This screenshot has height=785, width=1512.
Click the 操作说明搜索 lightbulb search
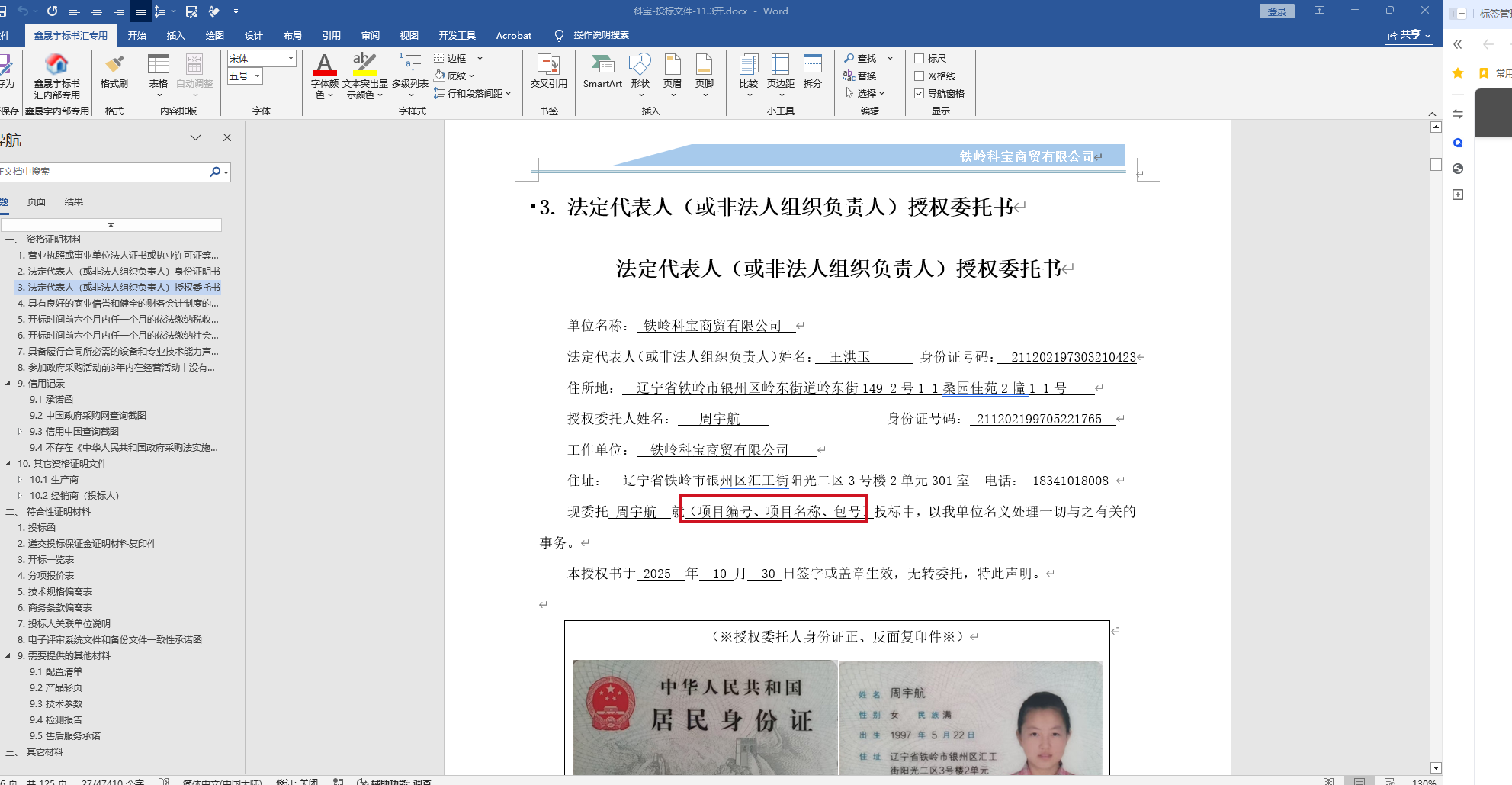(592, 35)
